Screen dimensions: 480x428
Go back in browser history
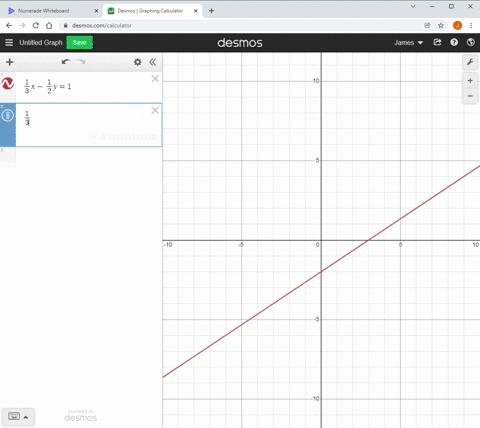tap(9, 25)
